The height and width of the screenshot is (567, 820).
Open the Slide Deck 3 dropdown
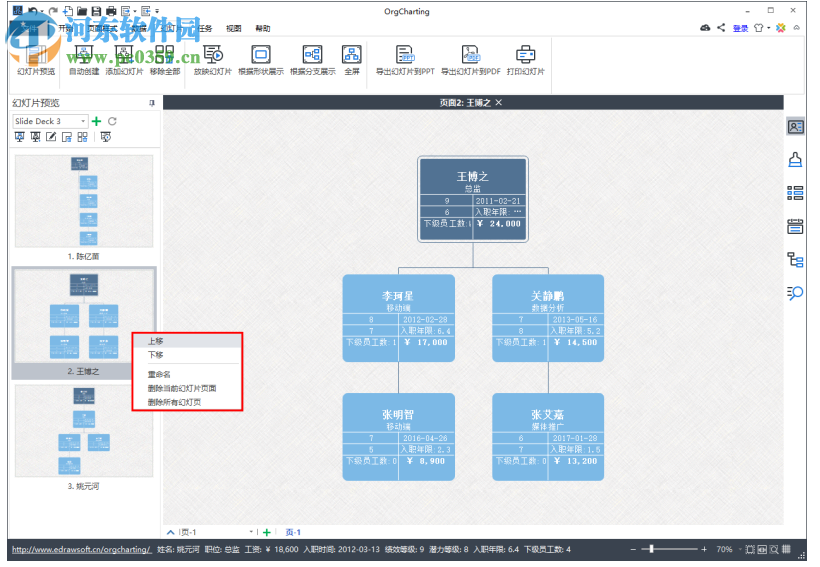tap(50, 121)
